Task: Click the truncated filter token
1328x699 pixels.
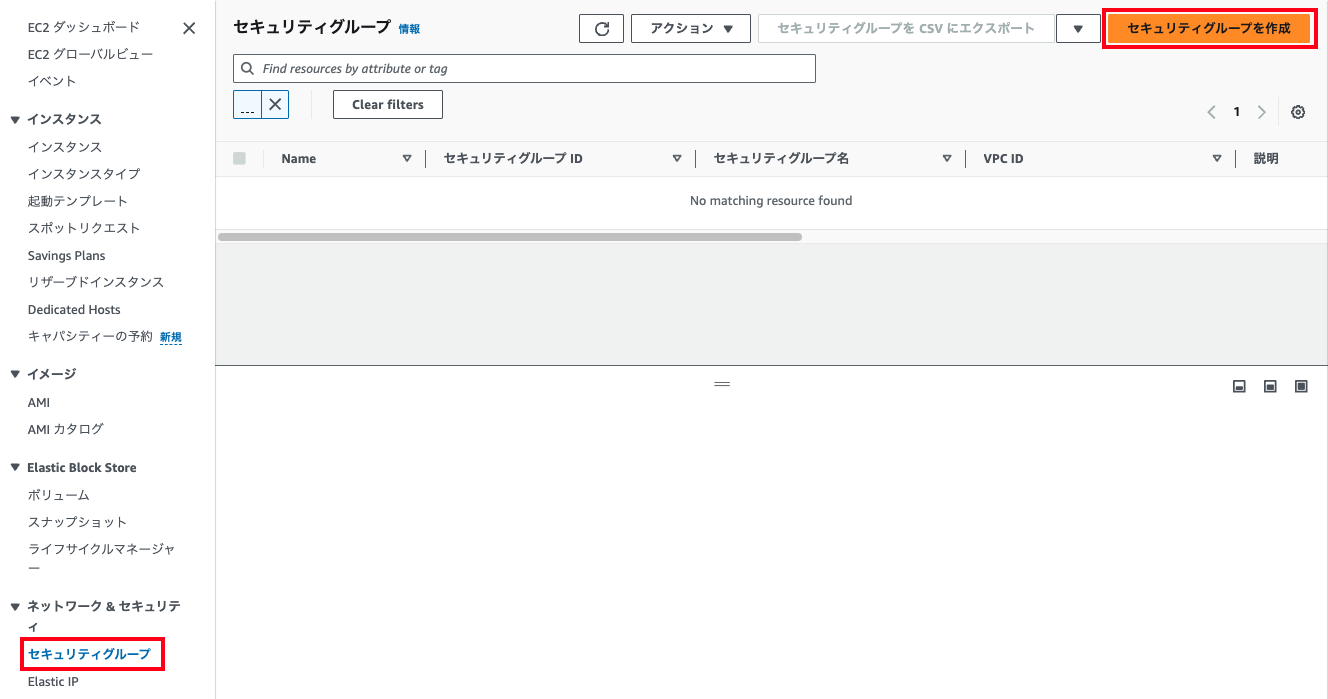Action: pos(247,104)
